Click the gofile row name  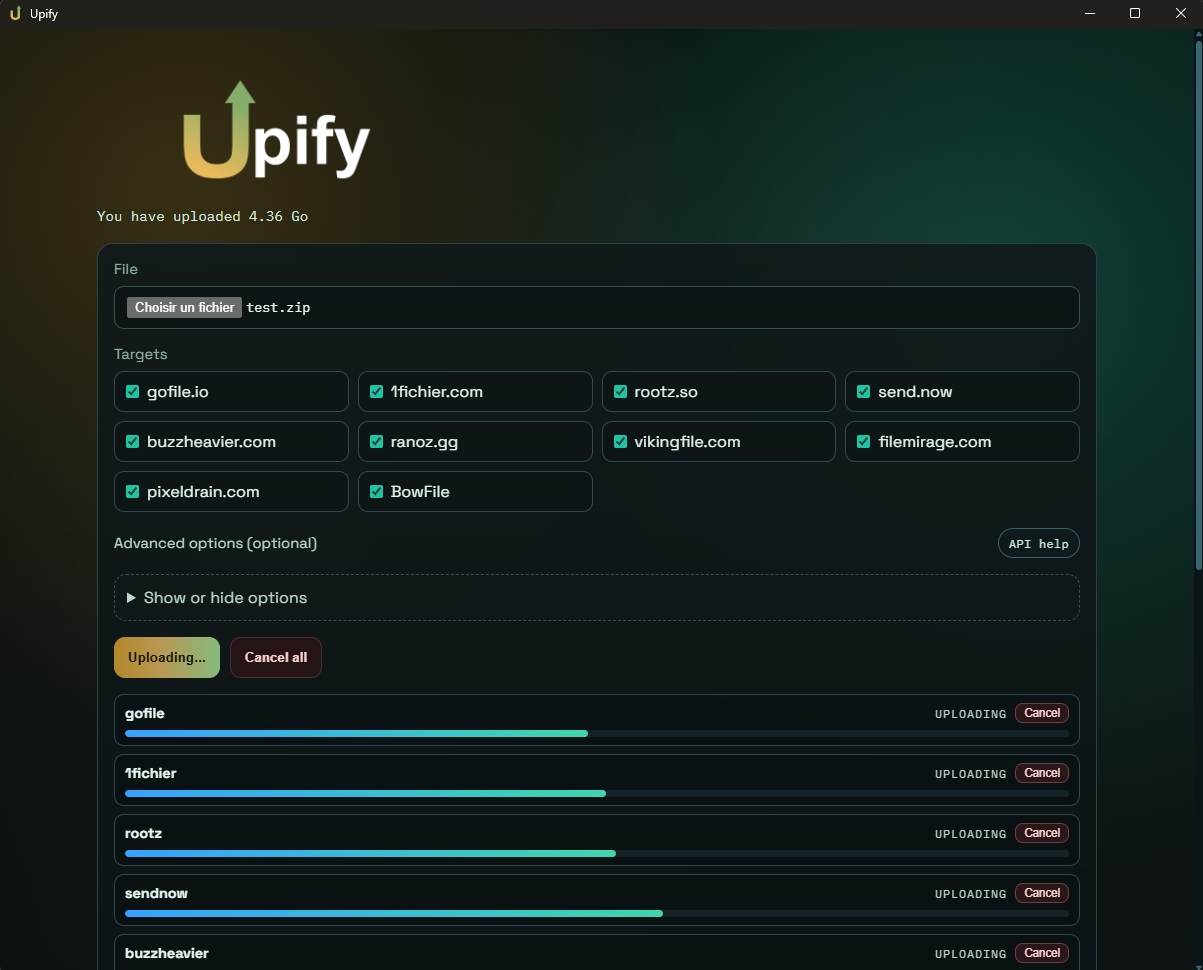point(145,713)
